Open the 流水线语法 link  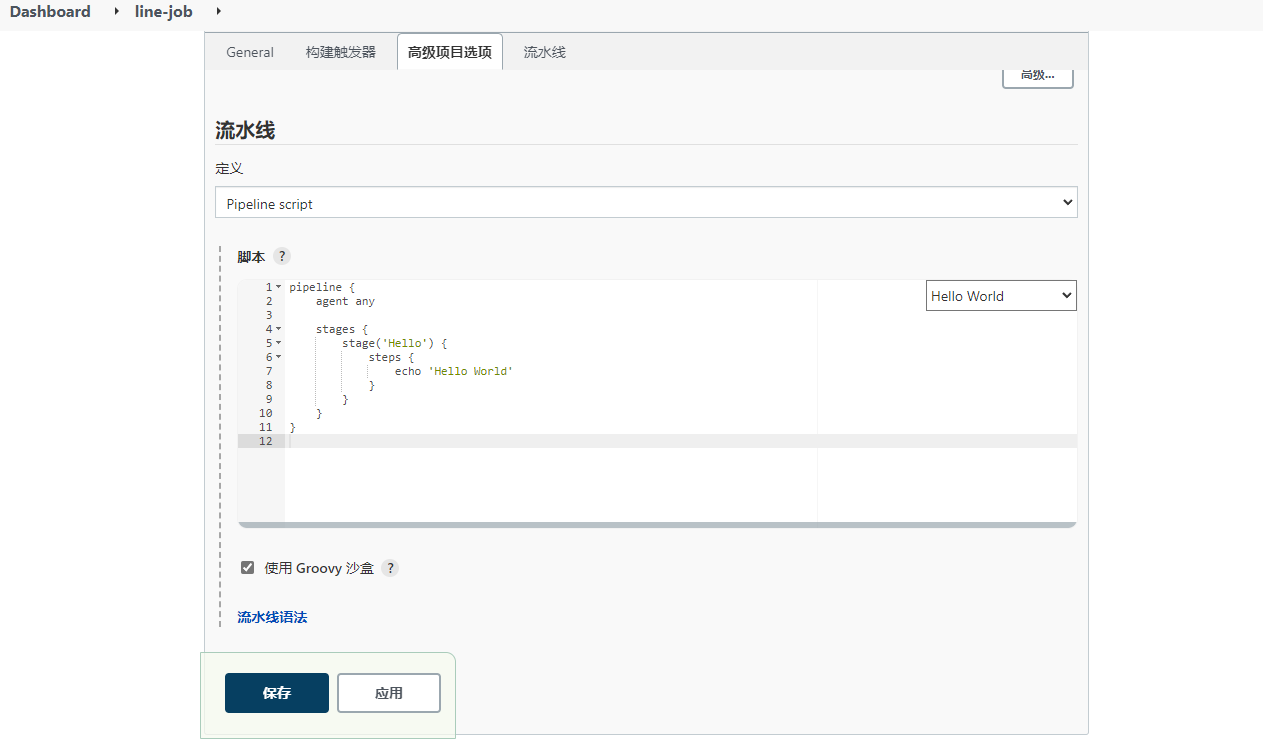pyautogui.click(x=272, y=617)
